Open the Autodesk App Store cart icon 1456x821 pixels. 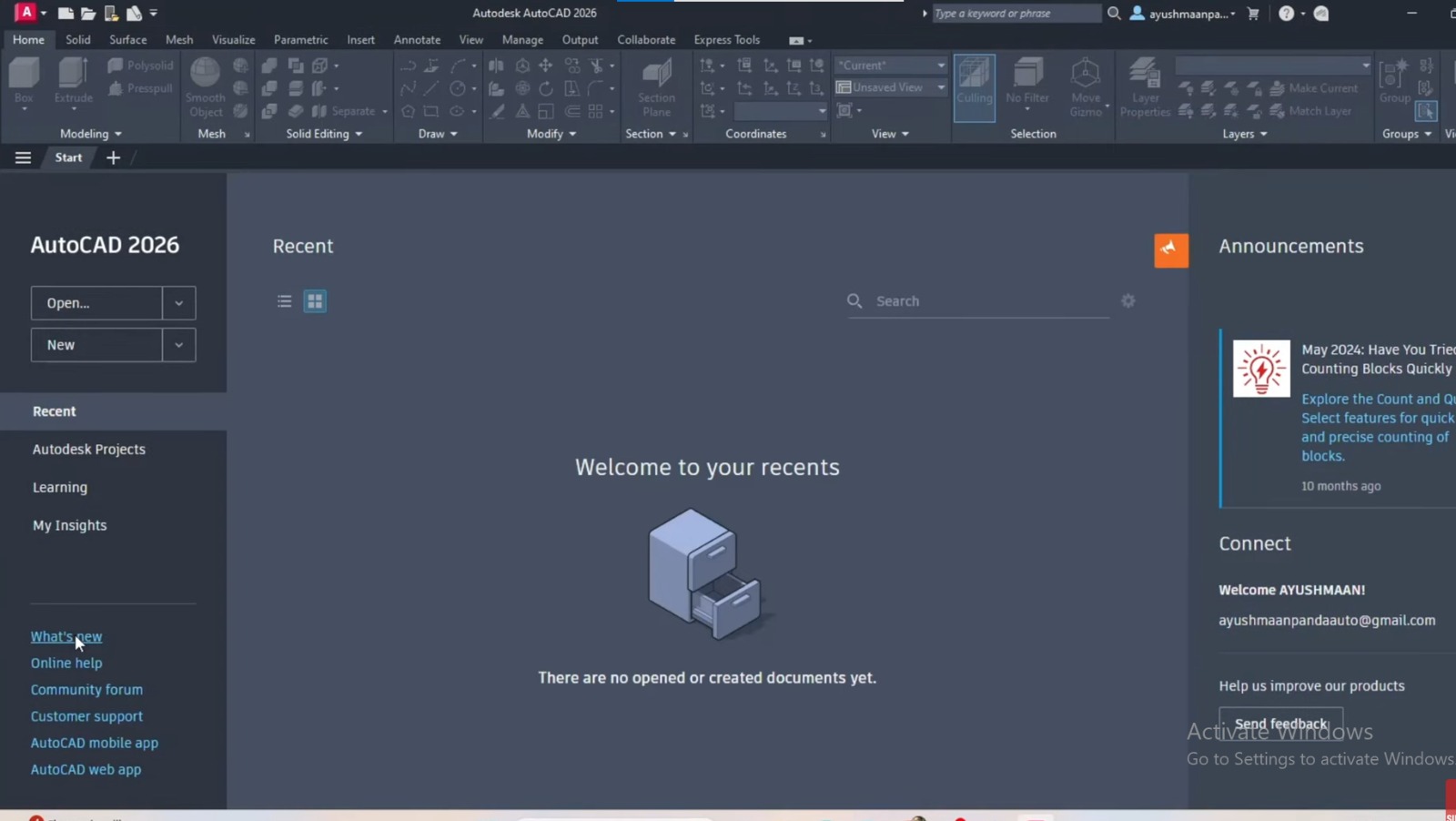[x=1253, y=13]
